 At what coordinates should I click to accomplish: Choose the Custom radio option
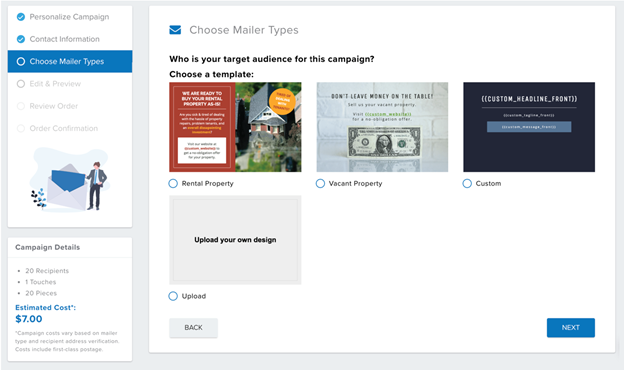pos(467,183)
